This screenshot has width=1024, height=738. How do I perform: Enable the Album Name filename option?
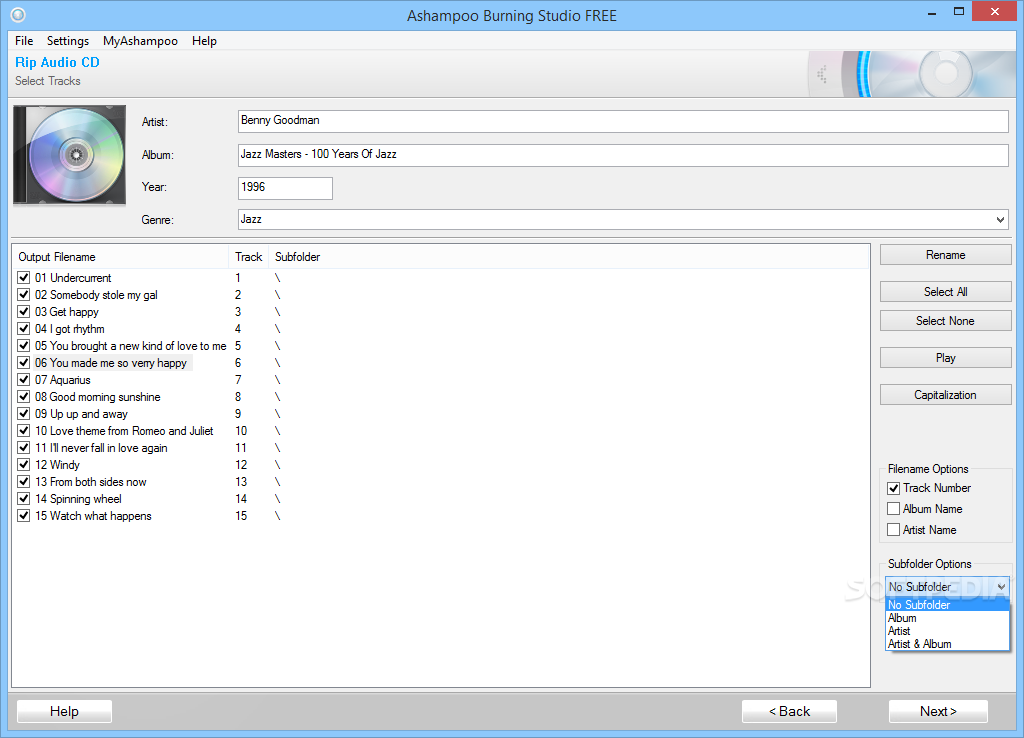(893, 509)
